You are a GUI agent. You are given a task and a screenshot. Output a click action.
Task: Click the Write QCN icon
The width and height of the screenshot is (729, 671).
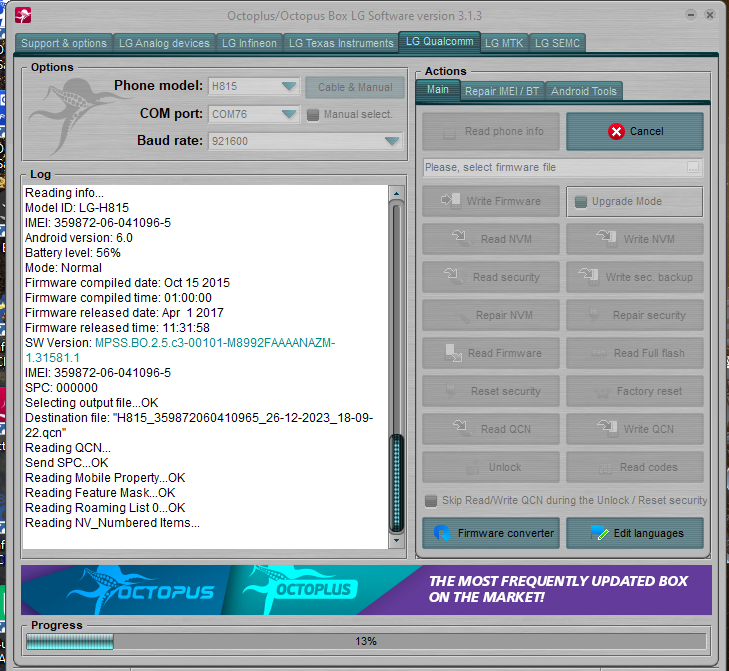click(605, 429)
